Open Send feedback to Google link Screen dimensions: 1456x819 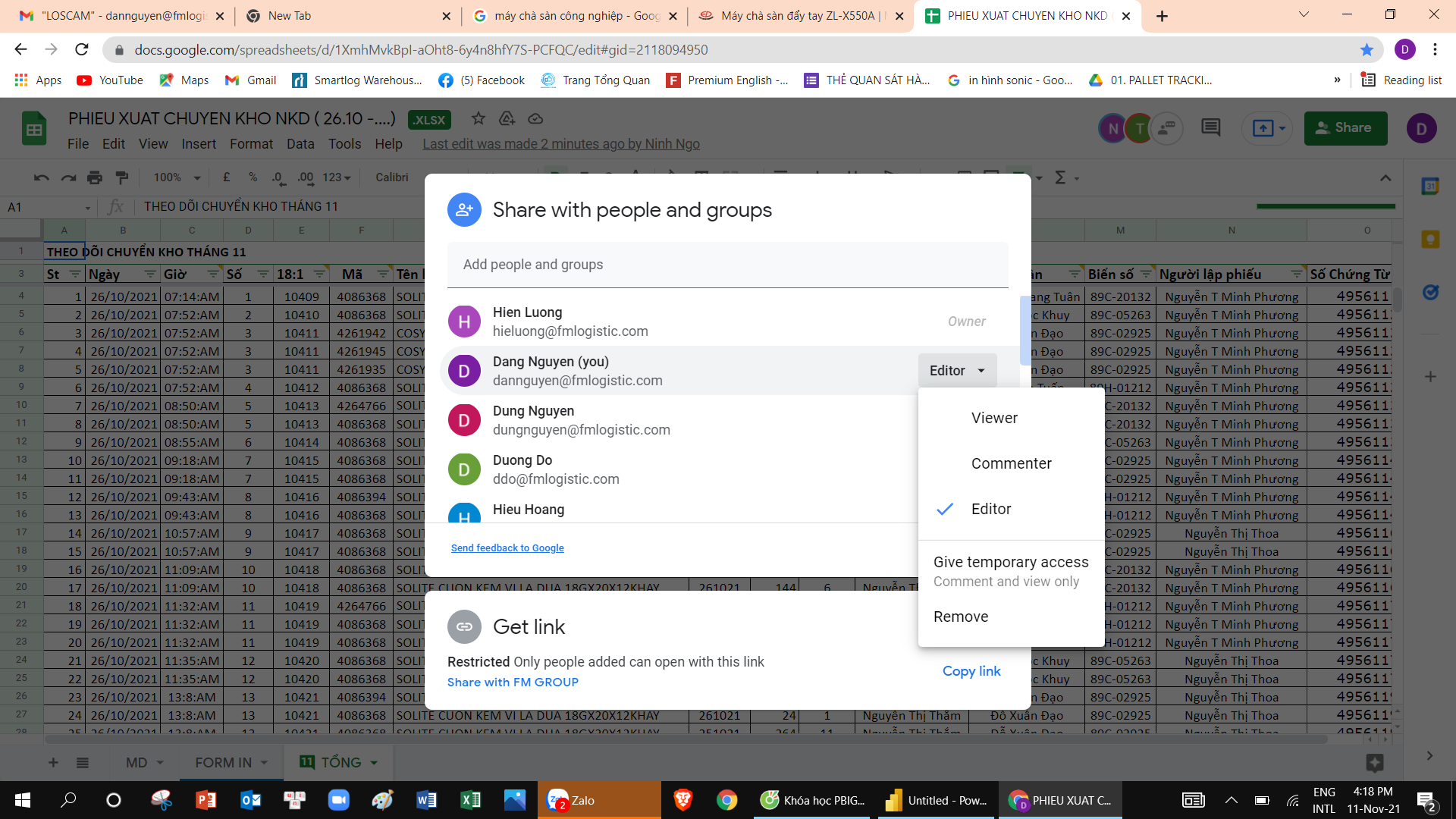click(507, 548)
